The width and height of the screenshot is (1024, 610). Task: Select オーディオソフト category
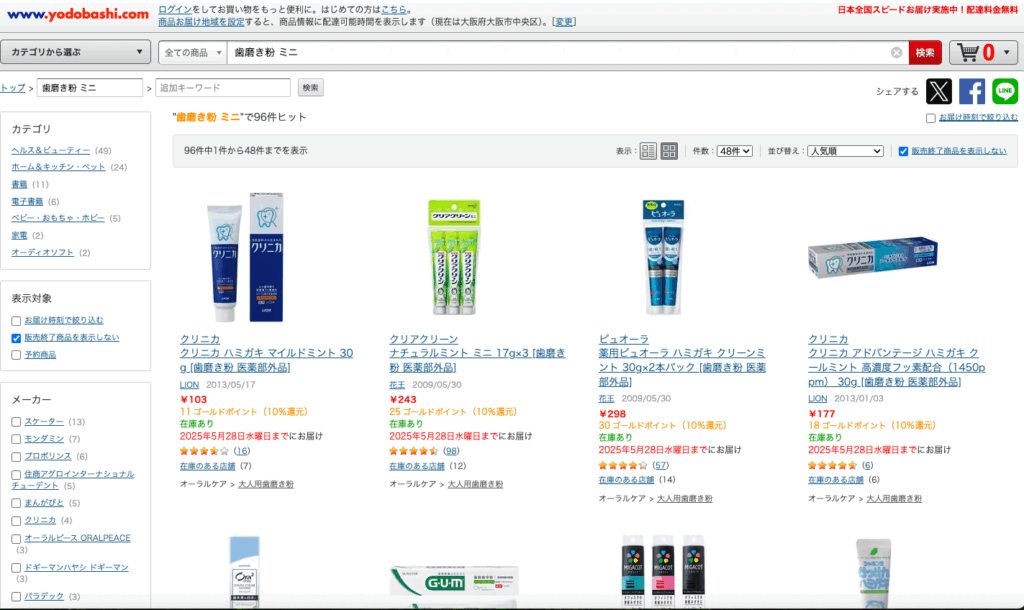tap(42, 253)
